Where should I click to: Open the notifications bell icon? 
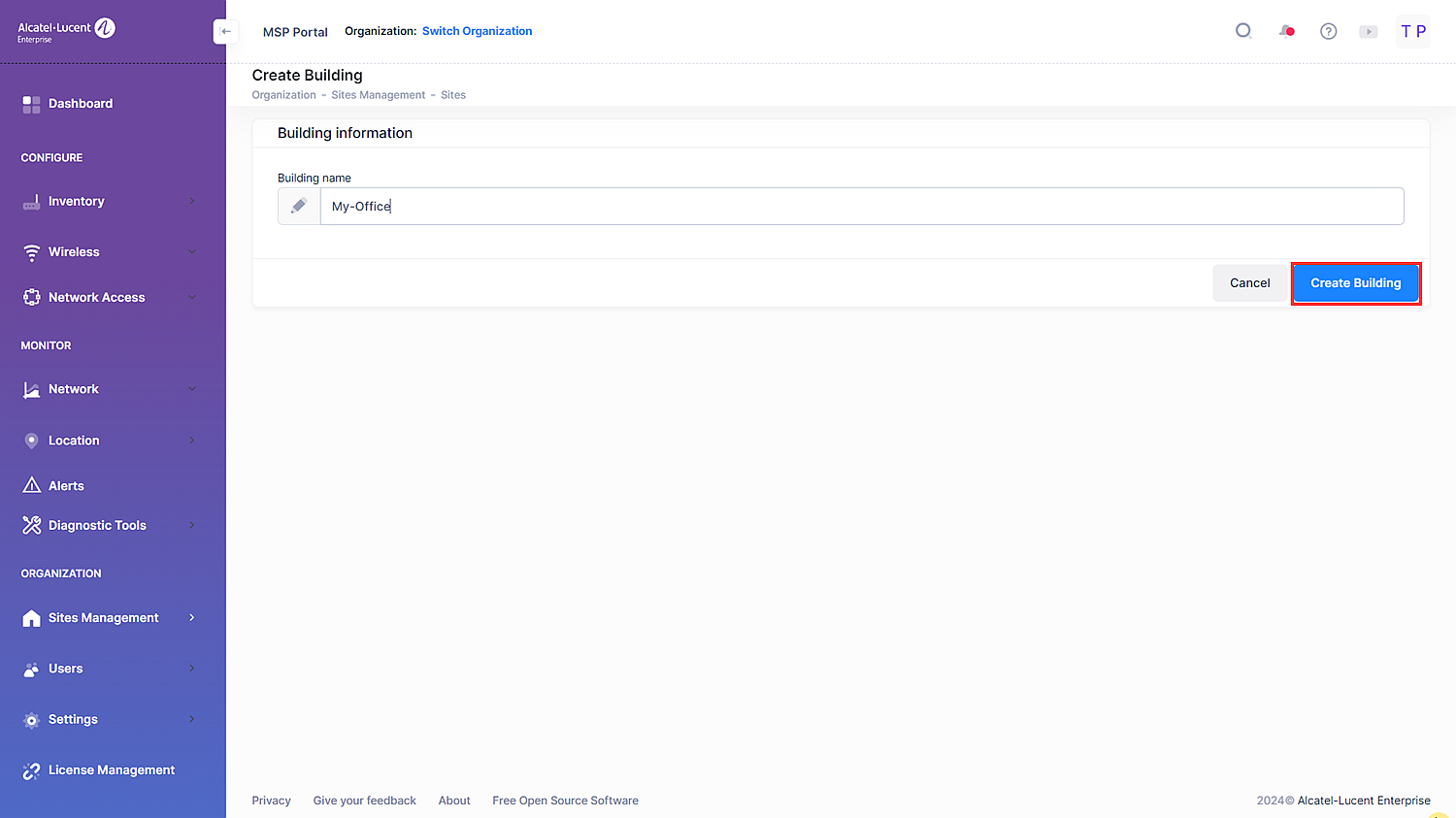(1286, 31)
